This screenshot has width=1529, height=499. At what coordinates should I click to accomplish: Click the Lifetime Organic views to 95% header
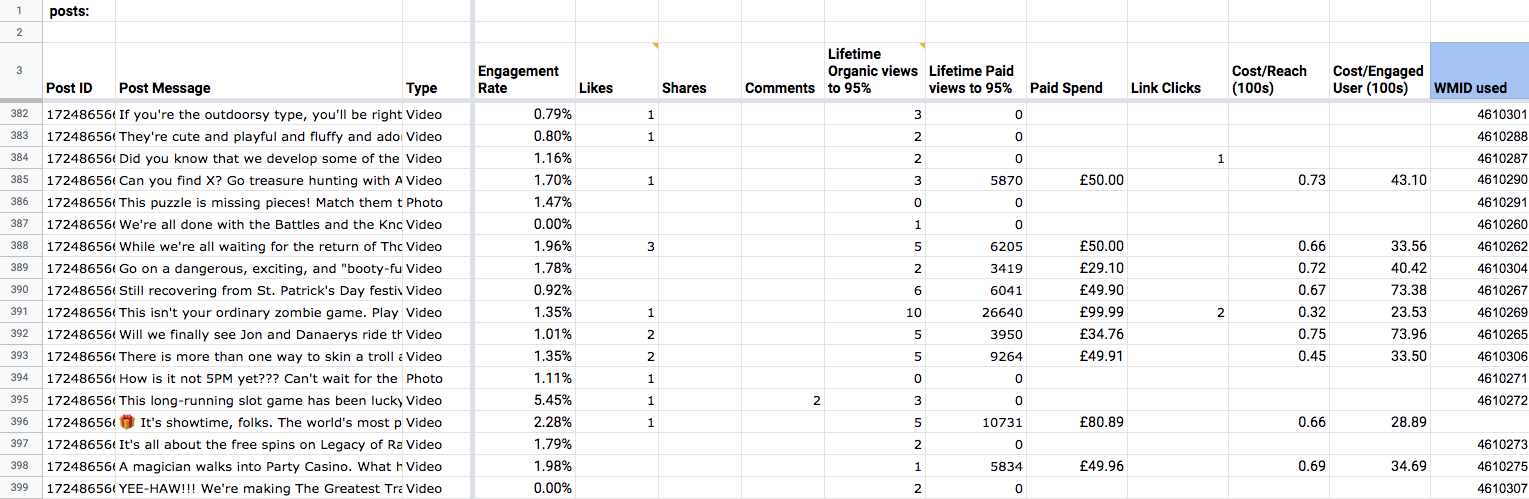click(875, 71)
